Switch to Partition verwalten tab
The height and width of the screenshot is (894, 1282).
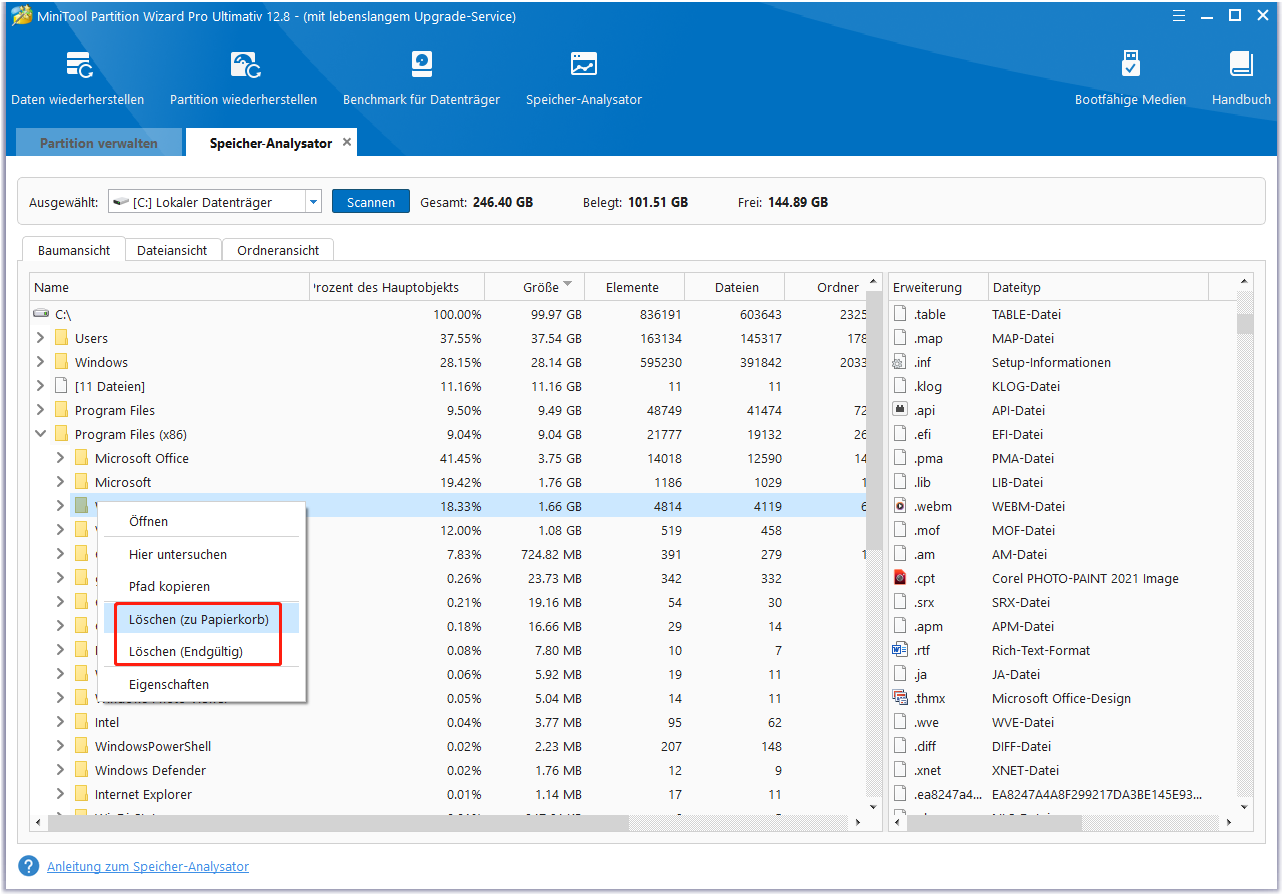pos(99,143)
